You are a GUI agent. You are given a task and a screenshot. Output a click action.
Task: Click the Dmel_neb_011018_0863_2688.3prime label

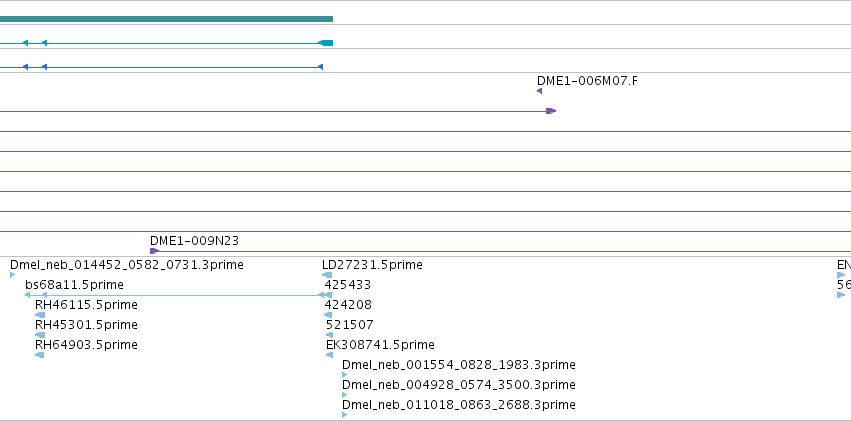pos(459,405)
